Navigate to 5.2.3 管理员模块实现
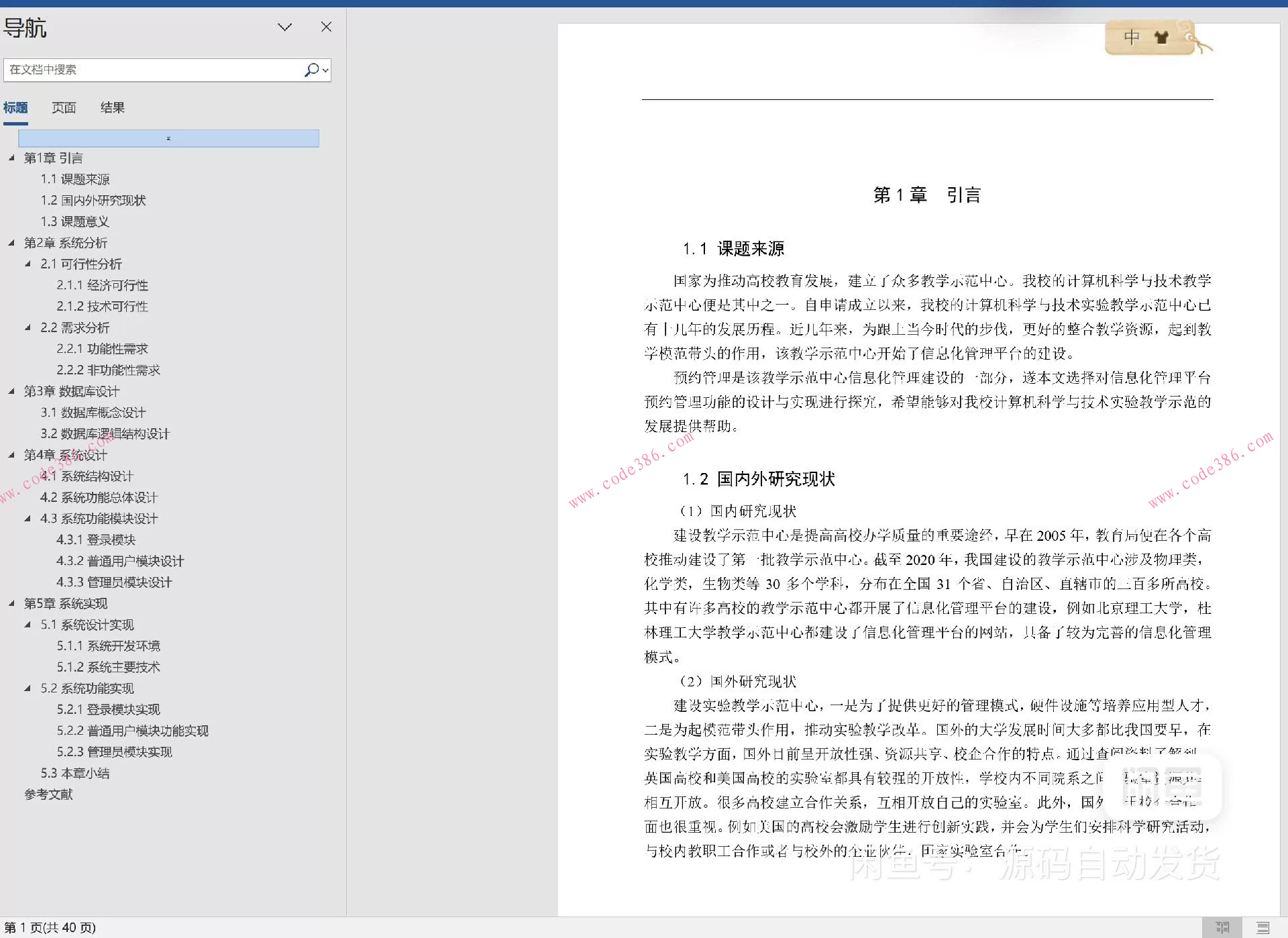This screenshot has height=938, width=1288. 114,751
